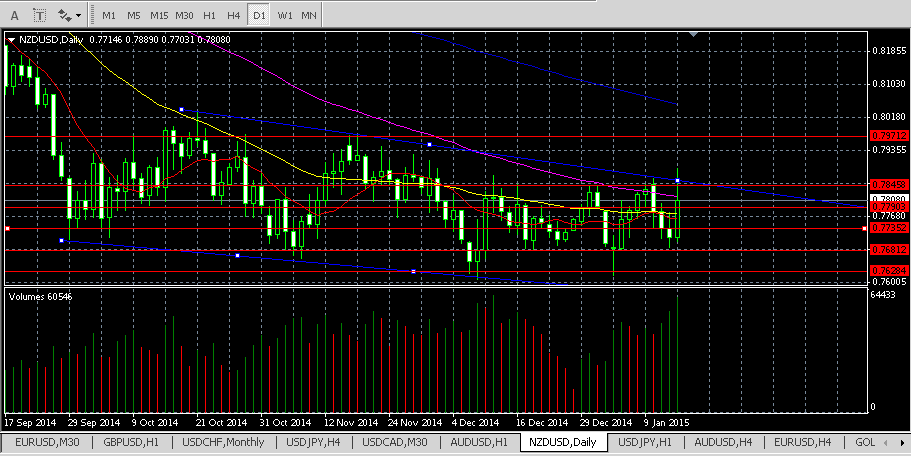911x456 pixels.
Task: Switch chart to H1 timeframe
Action: [x=209, y=16]
